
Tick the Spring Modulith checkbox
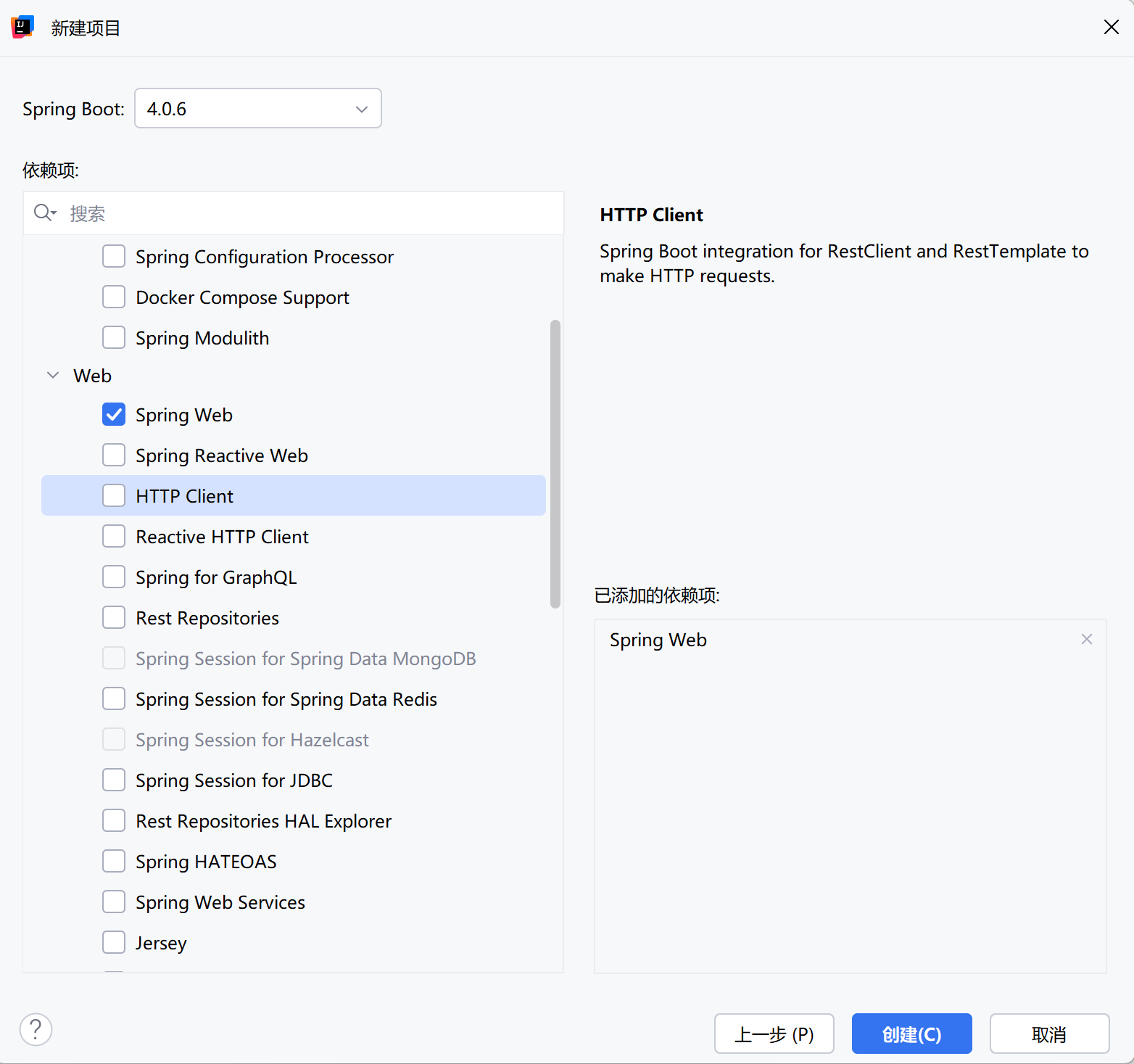[114, 337]
